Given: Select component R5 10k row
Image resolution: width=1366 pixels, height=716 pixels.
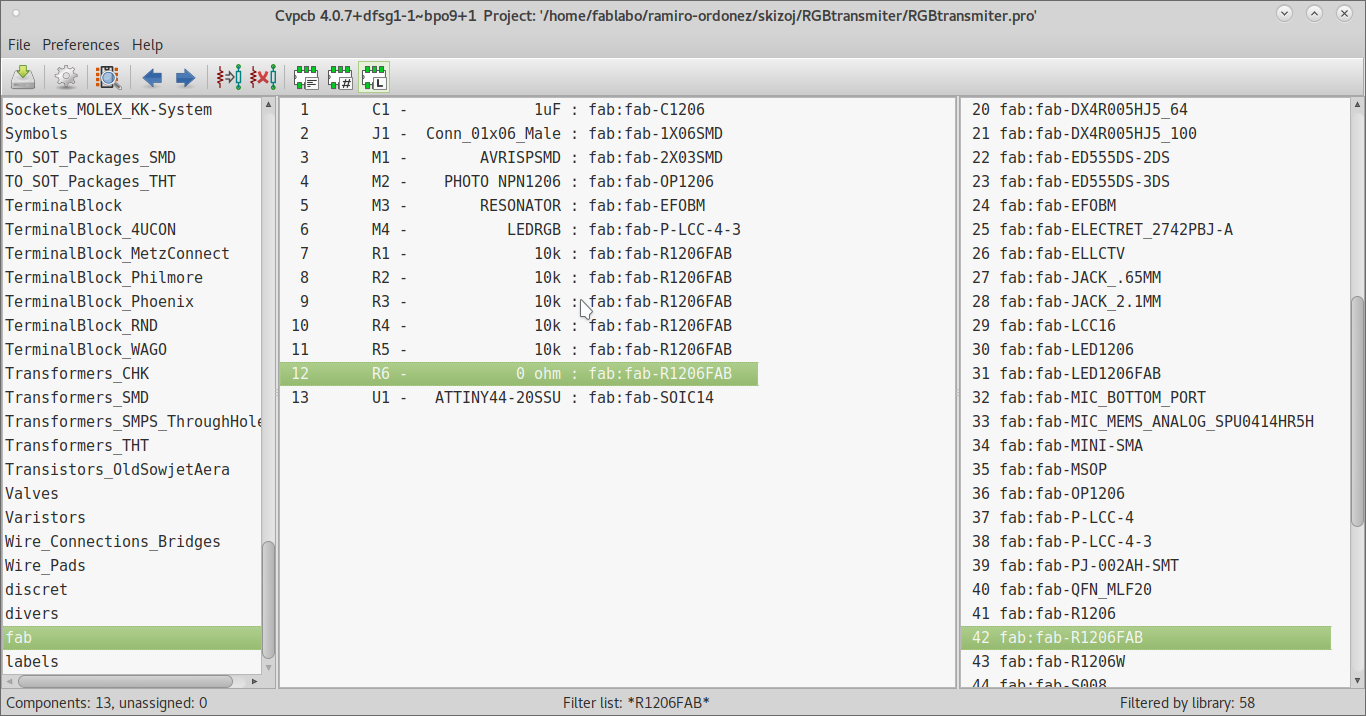Looking at the screenshot, I should pyautogui.click(x=519, y=349).
